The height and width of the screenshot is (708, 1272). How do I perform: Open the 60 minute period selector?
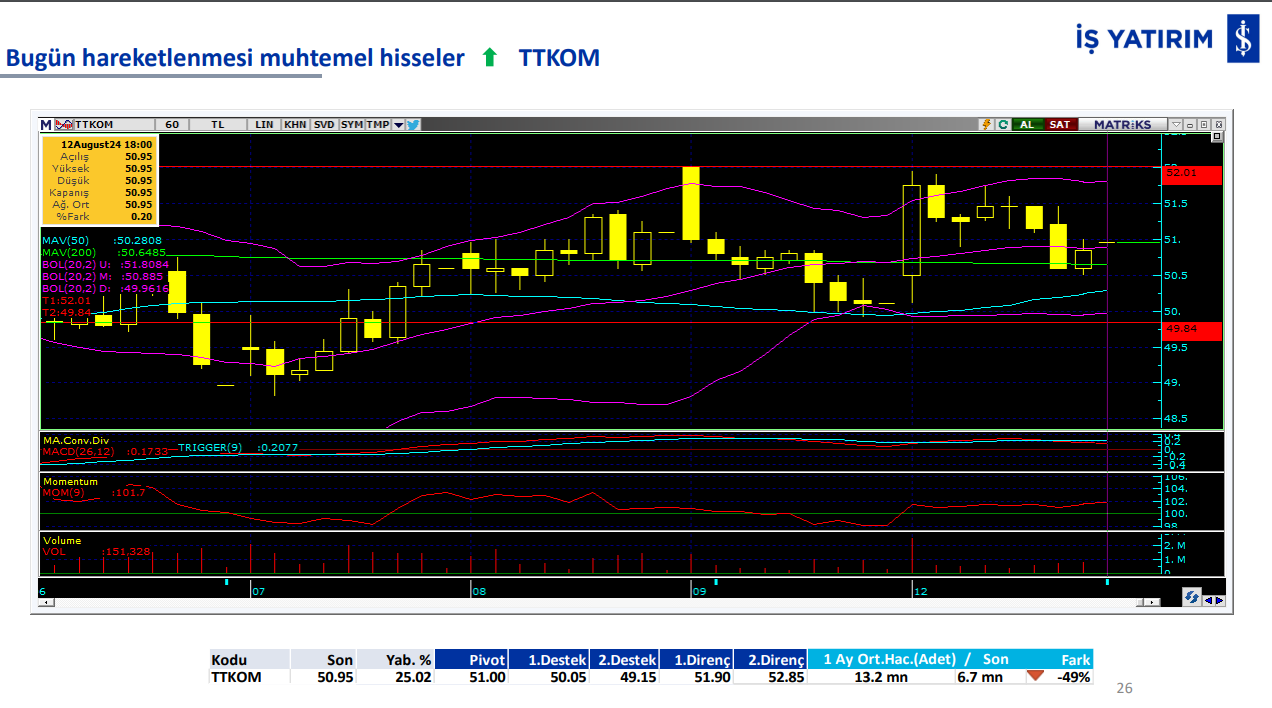click(x=172, y=125)
